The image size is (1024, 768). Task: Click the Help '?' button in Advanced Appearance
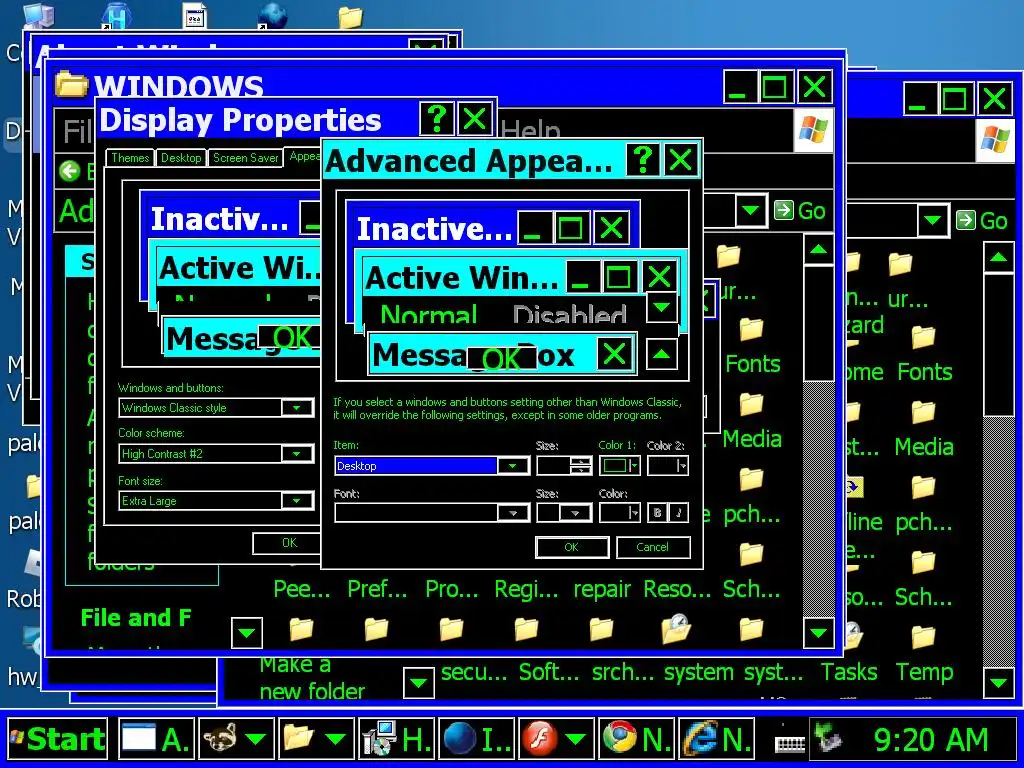pyautogui.click(x=643, y=160)
